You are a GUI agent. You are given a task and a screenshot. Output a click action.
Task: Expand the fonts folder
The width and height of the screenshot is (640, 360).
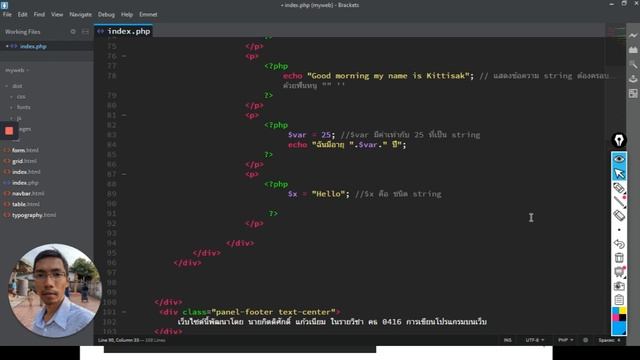(x=11, y=107)
